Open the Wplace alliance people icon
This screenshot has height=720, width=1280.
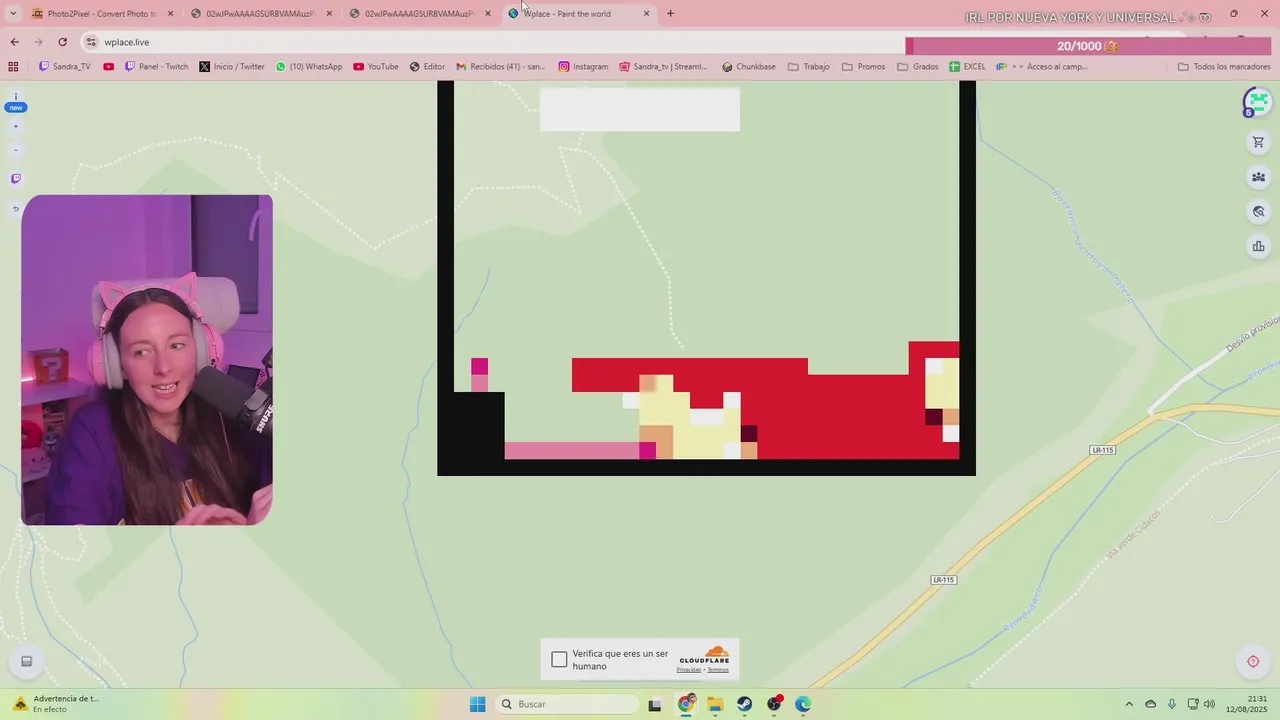[x=1258, y=177]
